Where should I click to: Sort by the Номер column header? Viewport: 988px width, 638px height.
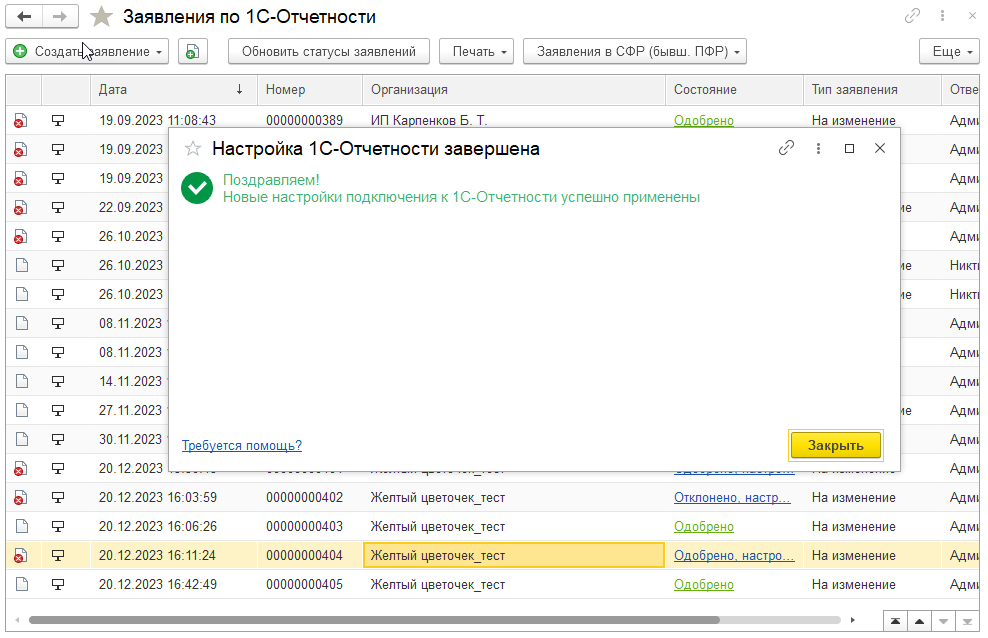[310, 89]
